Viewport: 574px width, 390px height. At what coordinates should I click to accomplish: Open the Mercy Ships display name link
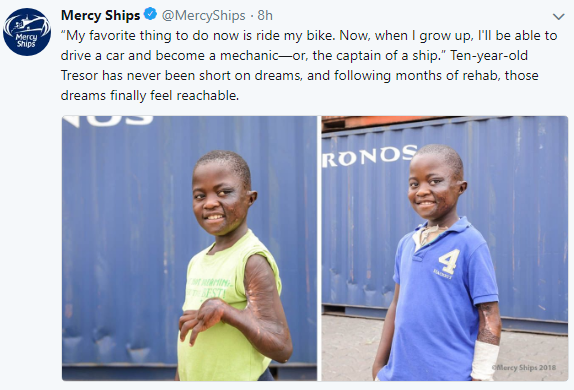(x=100, y=15)
